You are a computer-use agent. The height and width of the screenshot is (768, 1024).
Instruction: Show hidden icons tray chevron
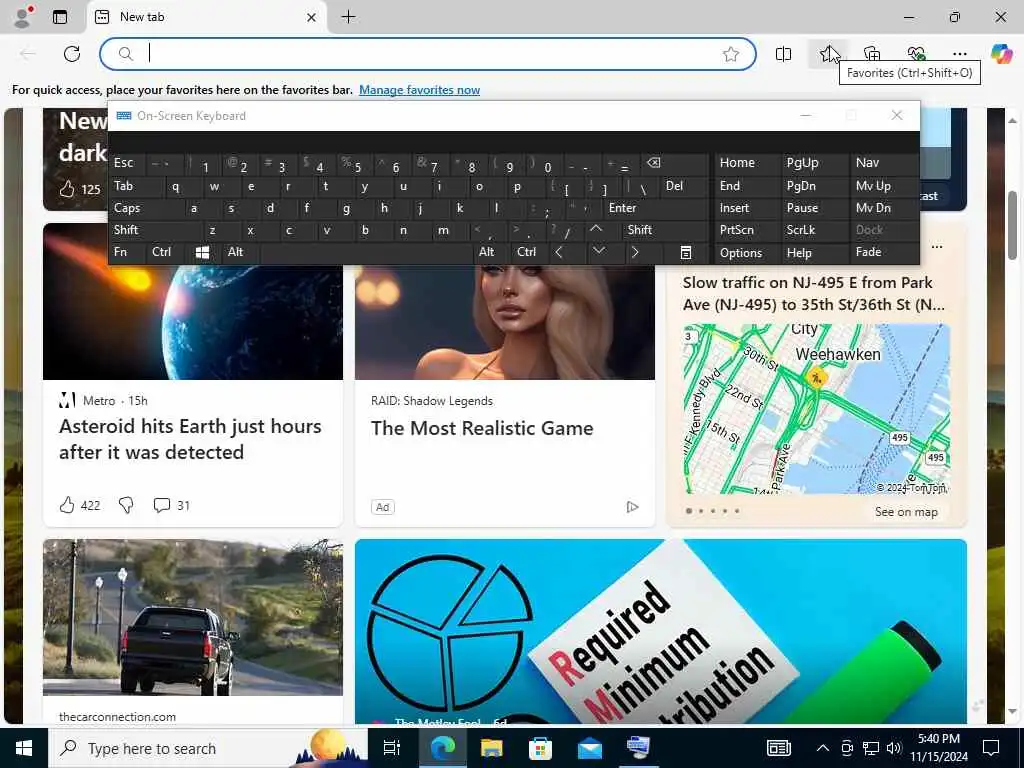coord(823,748)
